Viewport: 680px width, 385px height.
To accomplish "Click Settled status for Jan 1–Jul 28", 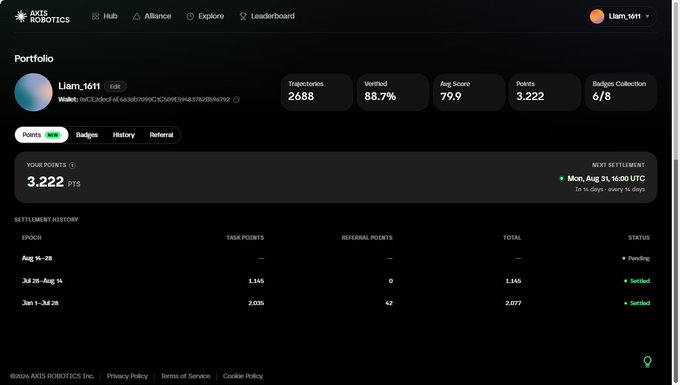I will tap(637, 303).
